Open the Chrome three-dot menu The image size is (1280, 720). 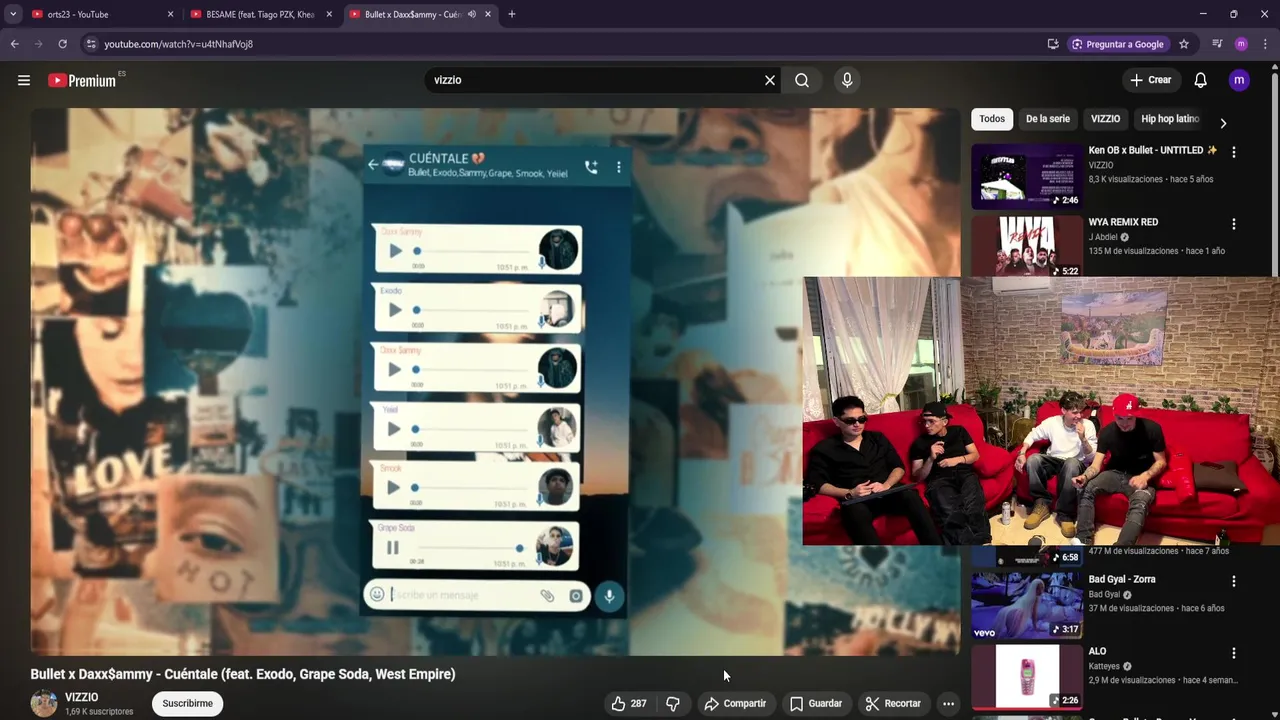tap(1265, 44)
